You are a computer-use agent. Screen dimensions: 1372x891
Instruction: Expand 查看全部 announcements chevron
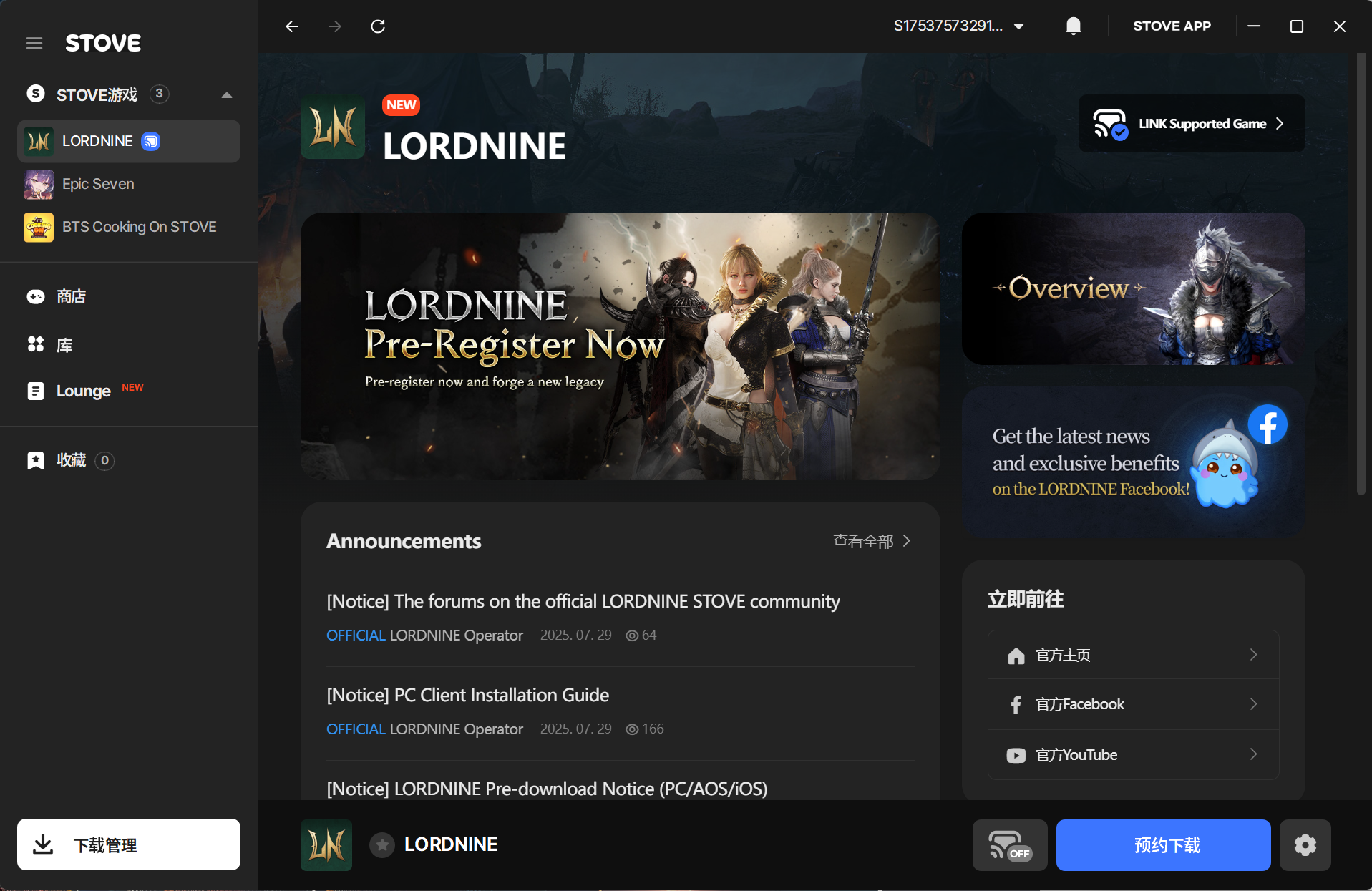(907, 541)
